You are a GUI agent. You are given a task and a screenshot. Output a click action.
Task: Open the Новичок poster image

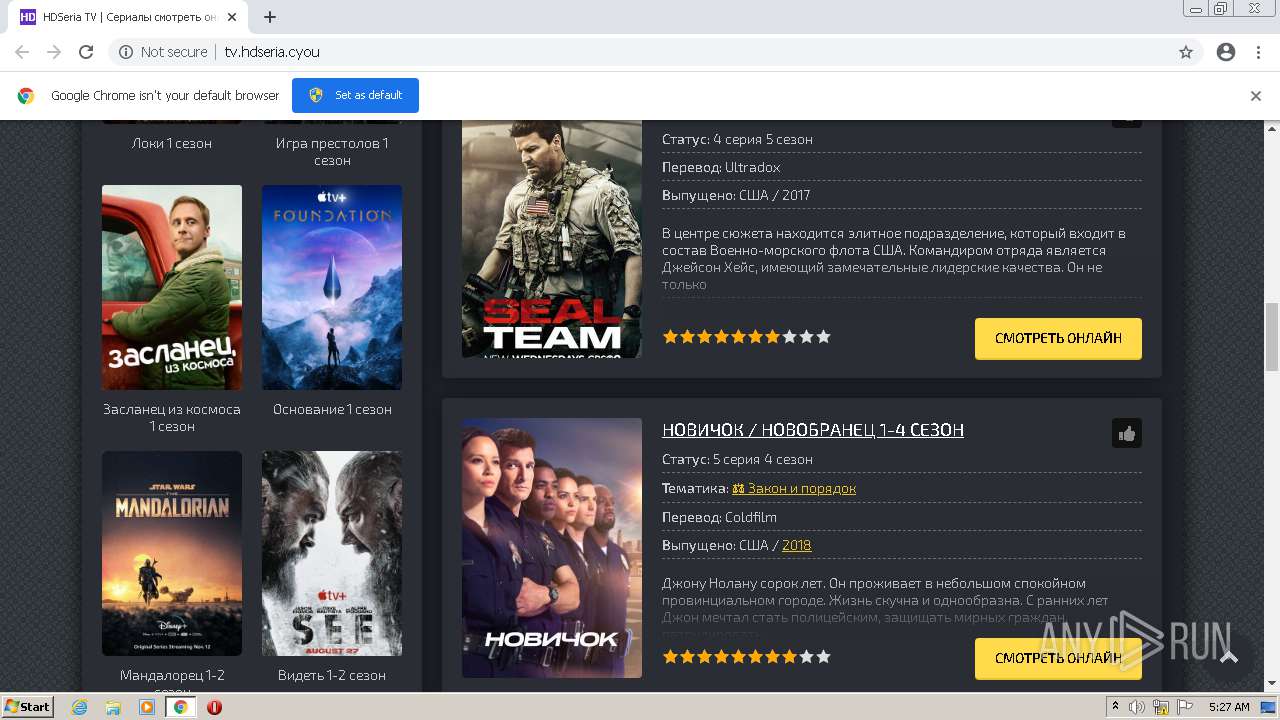pos(552,548)
